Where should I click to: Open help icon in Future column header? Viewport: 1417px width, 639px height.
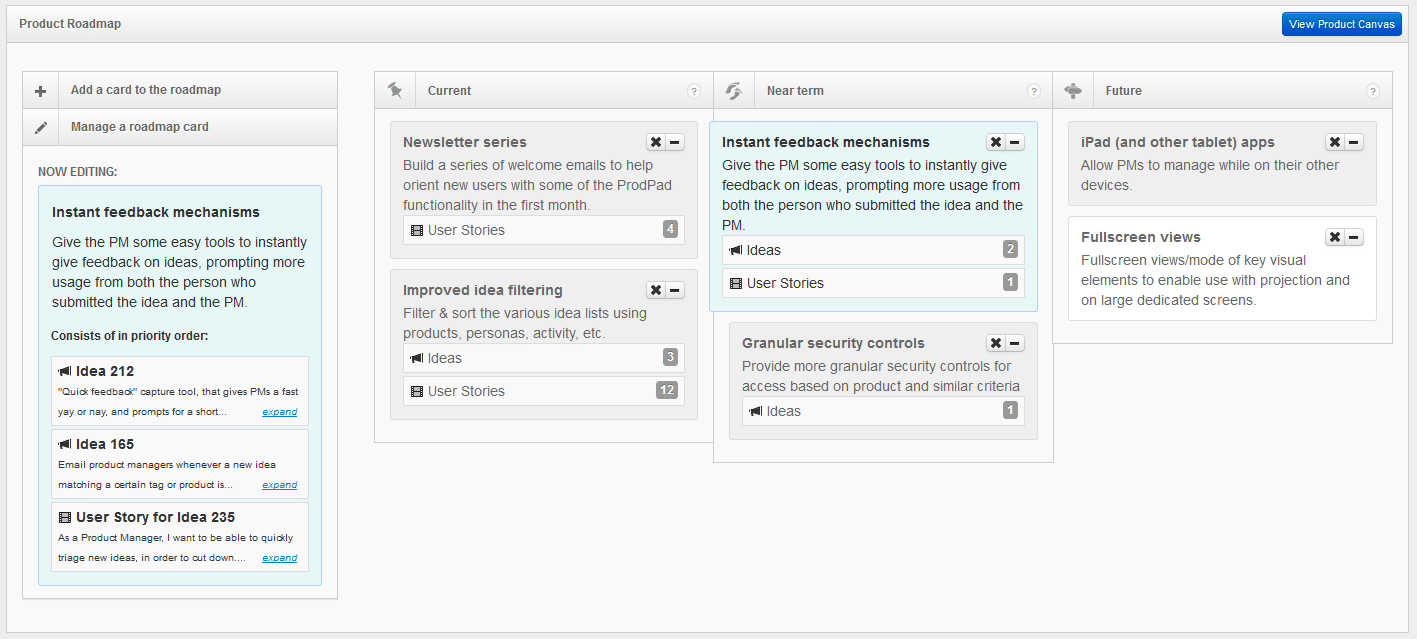point(1373,91)
